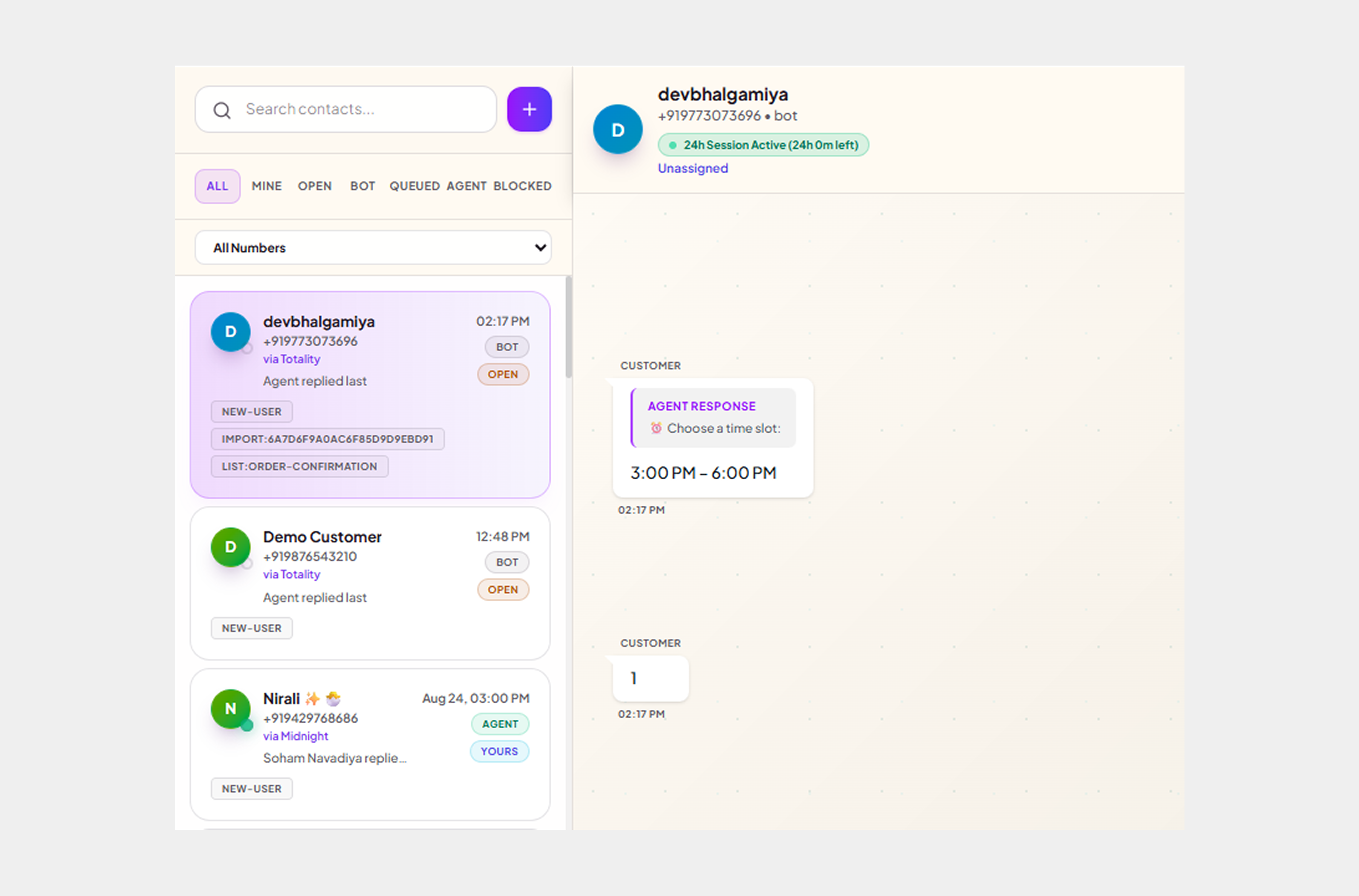Switch to the MINE filter tab
Screen dimensions: 1359x896
click(x=267, y=186)
